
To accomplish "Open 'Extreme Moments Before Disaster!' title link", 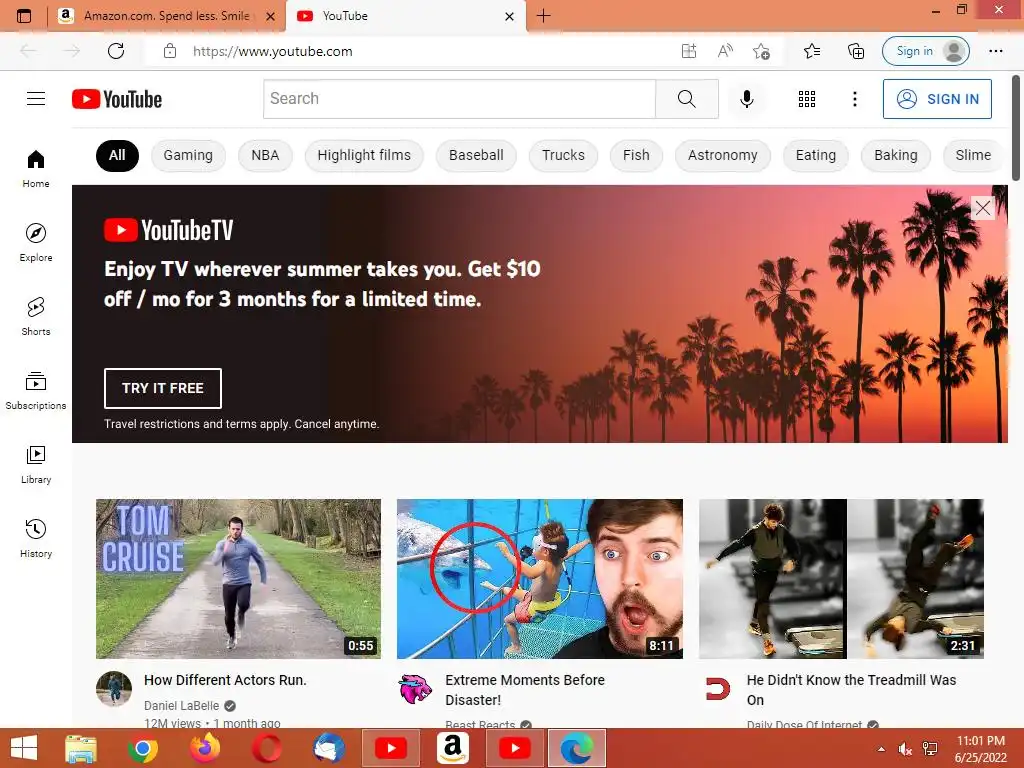I will coord(524,690).
